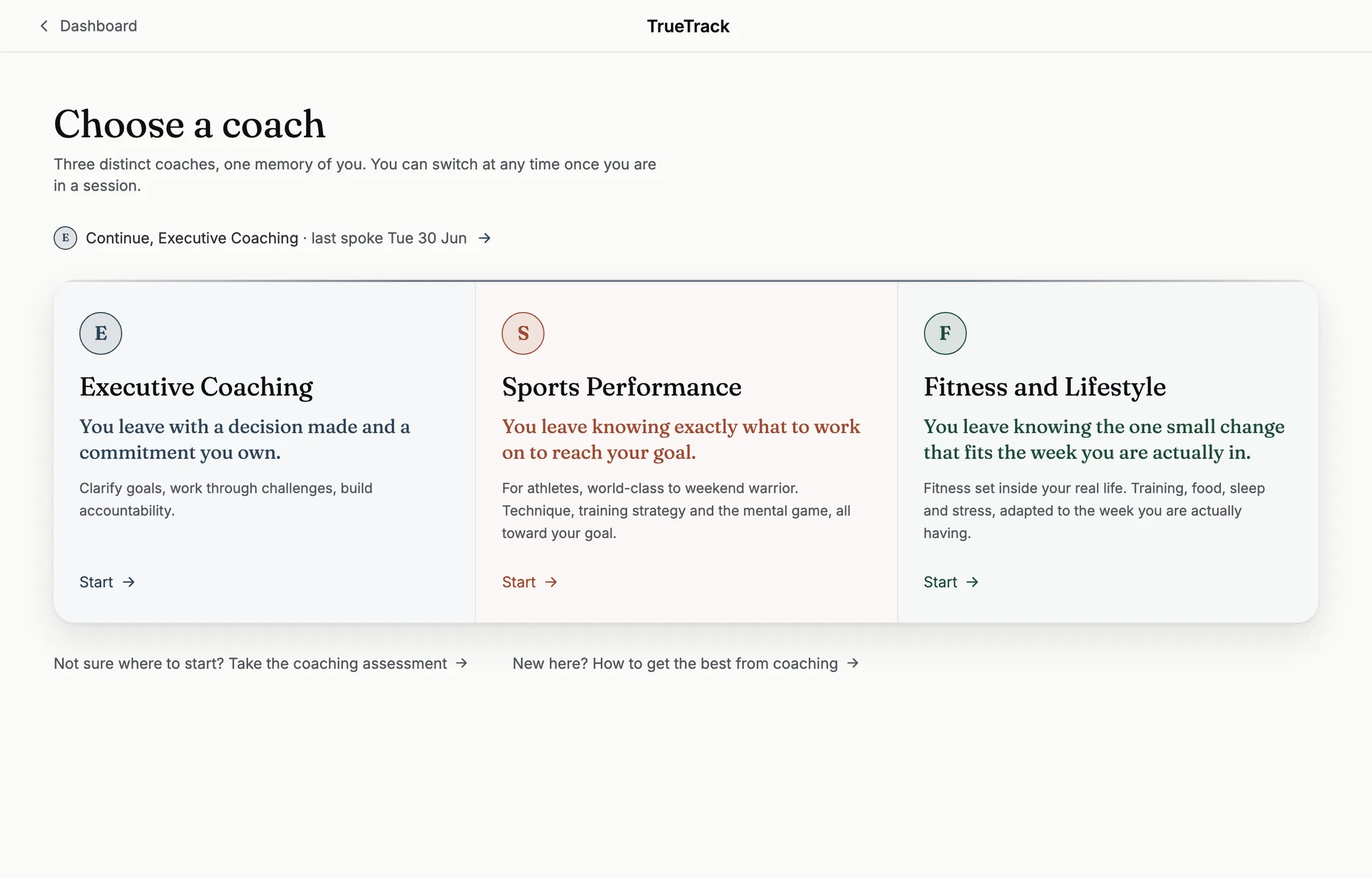Click the E avatar on Executive Coaching card
This screenshot has width=1372, height=879.
[101, 333]
